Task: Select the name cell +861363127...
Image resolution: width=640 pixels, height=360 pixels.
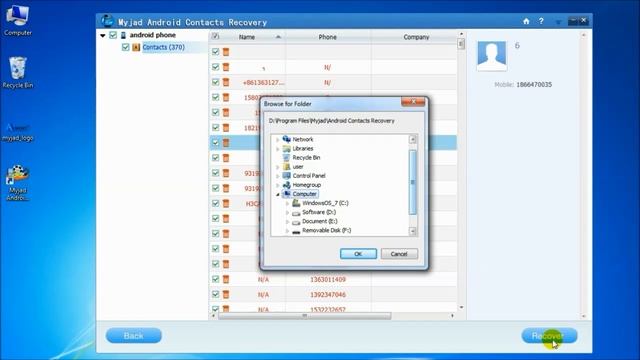Action: [x=263, y=82]
